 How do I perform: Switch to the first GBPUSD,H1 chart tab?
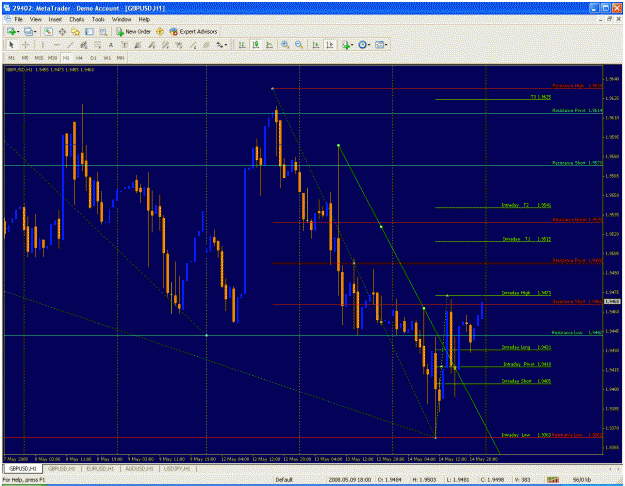(x=23, y=469)
